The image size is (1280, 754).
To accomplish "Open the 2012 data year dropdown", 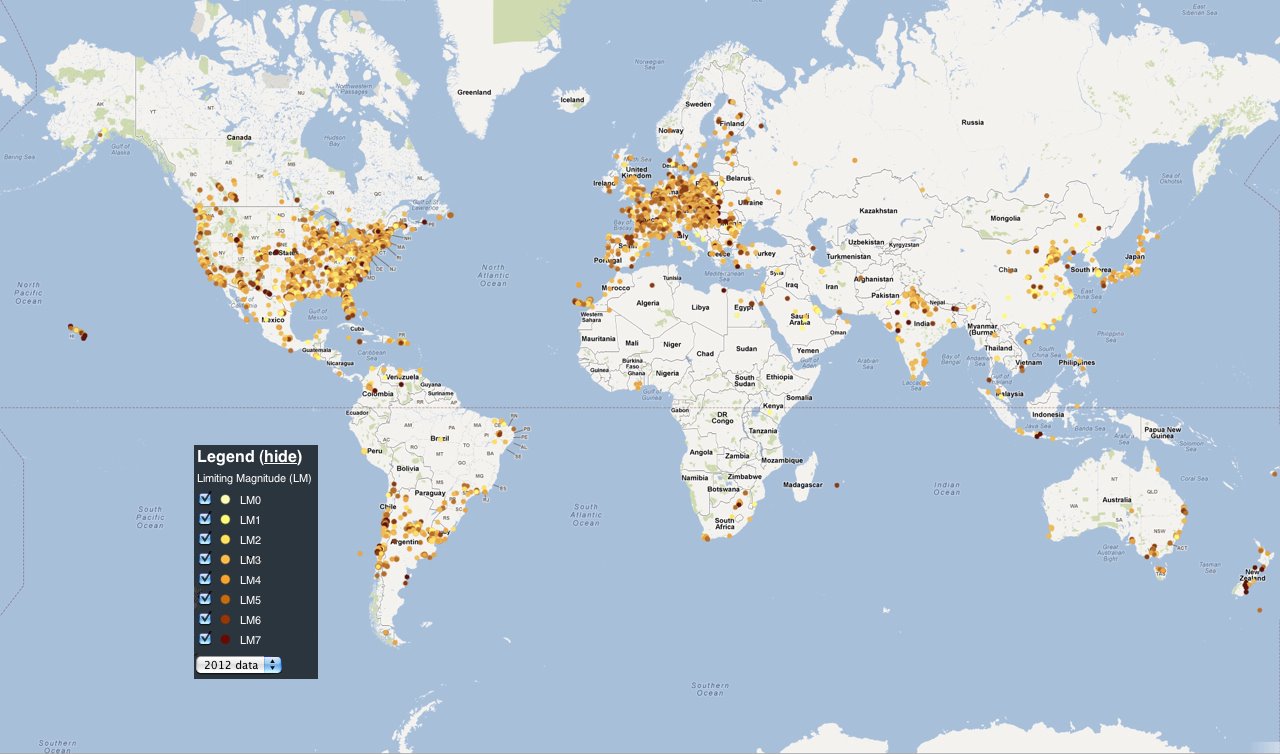I will (x=239, y=665).
